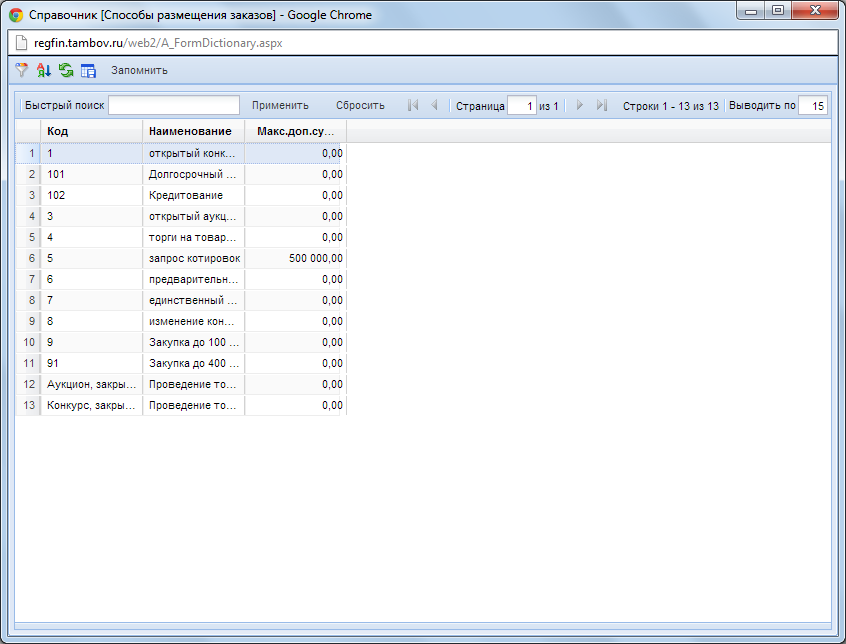Refresh the table with green arrows icon

tap(66, 70)
